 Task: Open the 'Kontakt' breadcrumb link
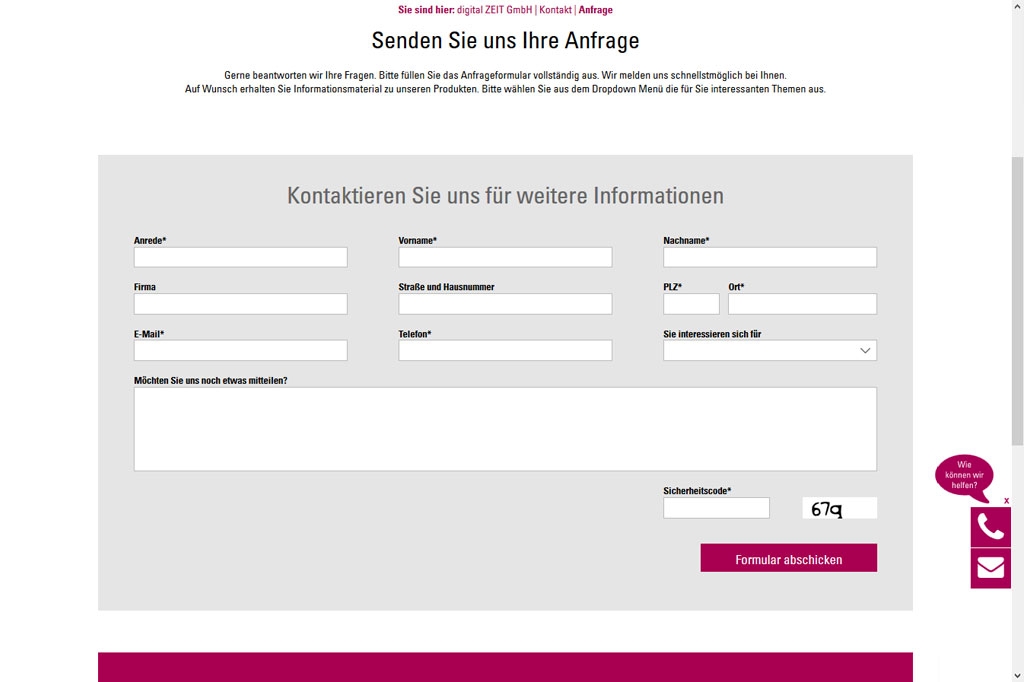pyautogui.click(x=555, y=10)
